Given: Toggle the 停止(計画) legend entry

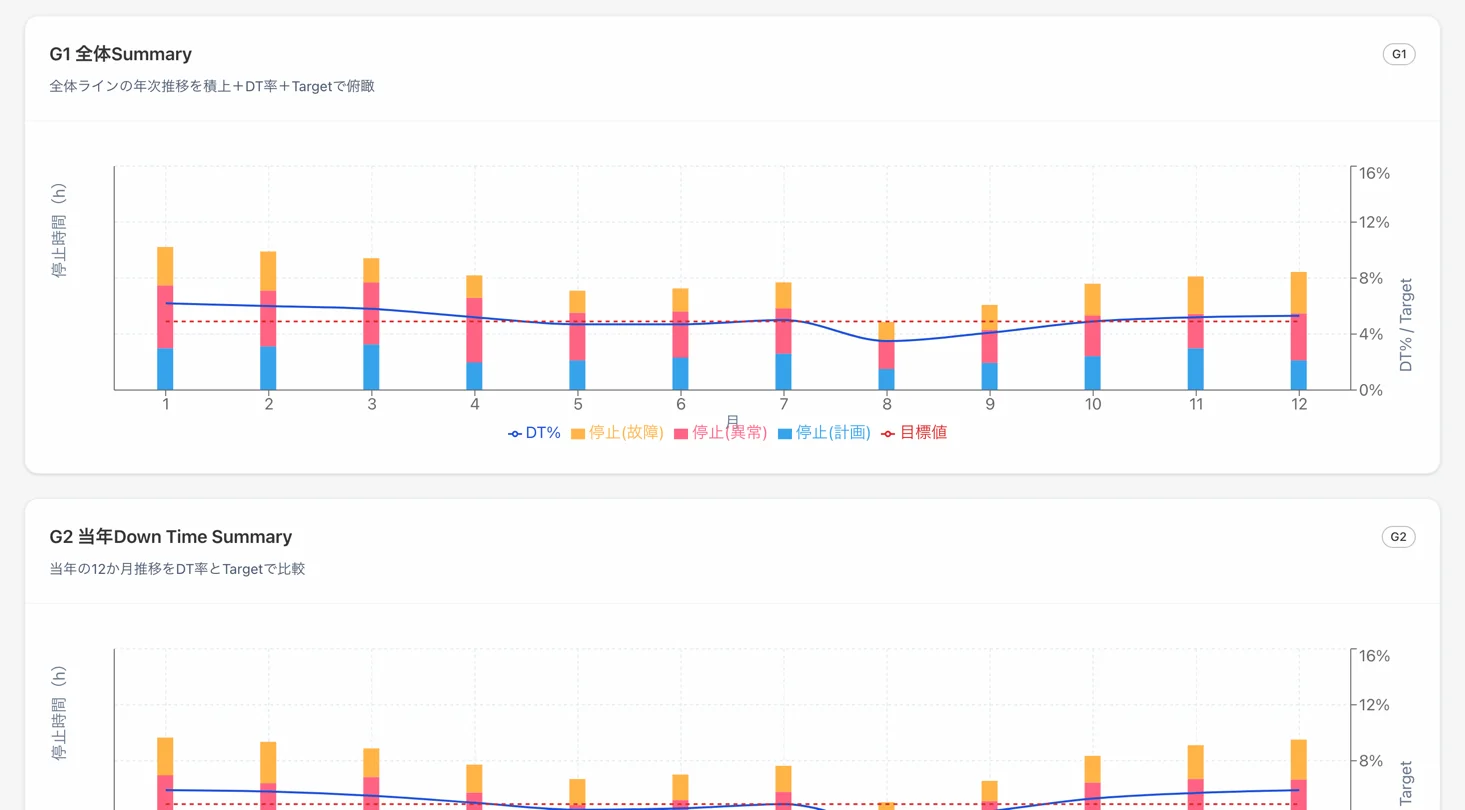Looking at the screenshot, I should point(824,433).
